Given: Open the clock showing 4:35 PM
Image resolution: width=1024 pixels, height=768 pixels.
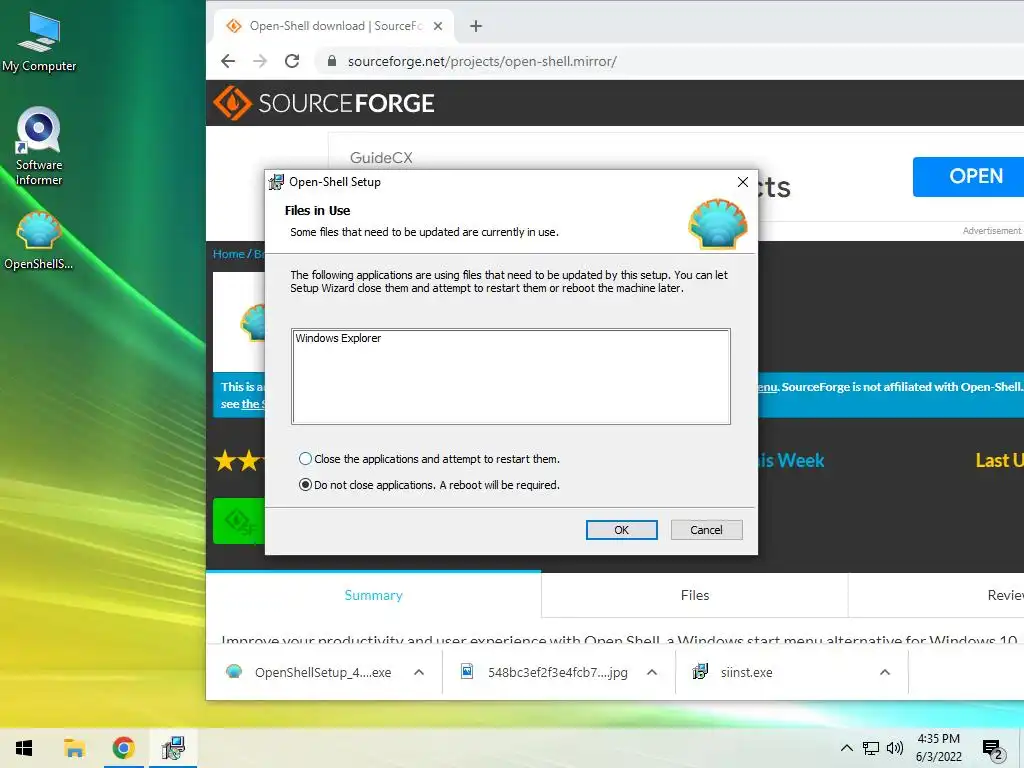Looking at the screenshot, I should click(x=938, y=748).
